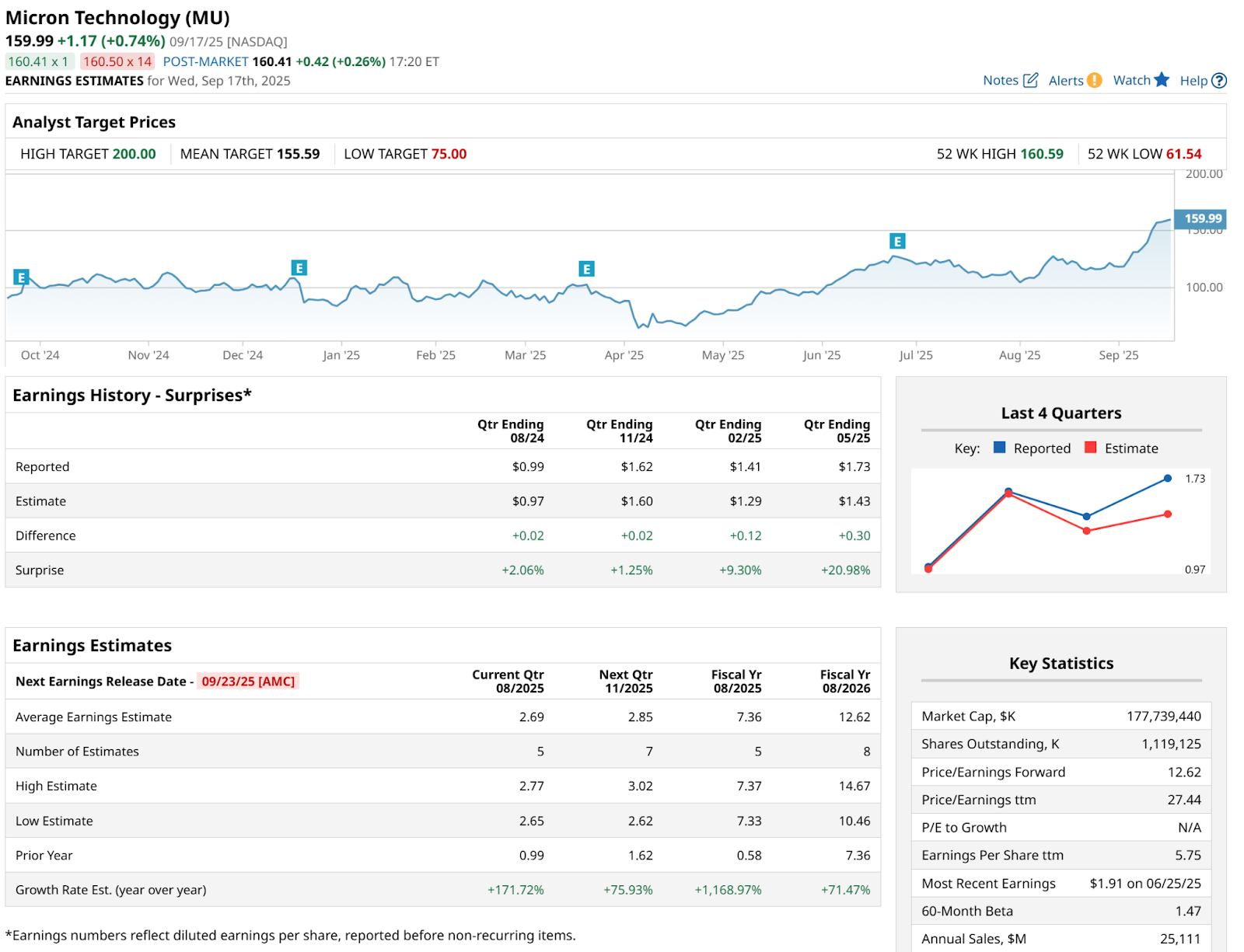This screenshot has height=952, width=1244.
Task: Open the Watch link
Action: pyautogui.click(x=1132, y=80)
